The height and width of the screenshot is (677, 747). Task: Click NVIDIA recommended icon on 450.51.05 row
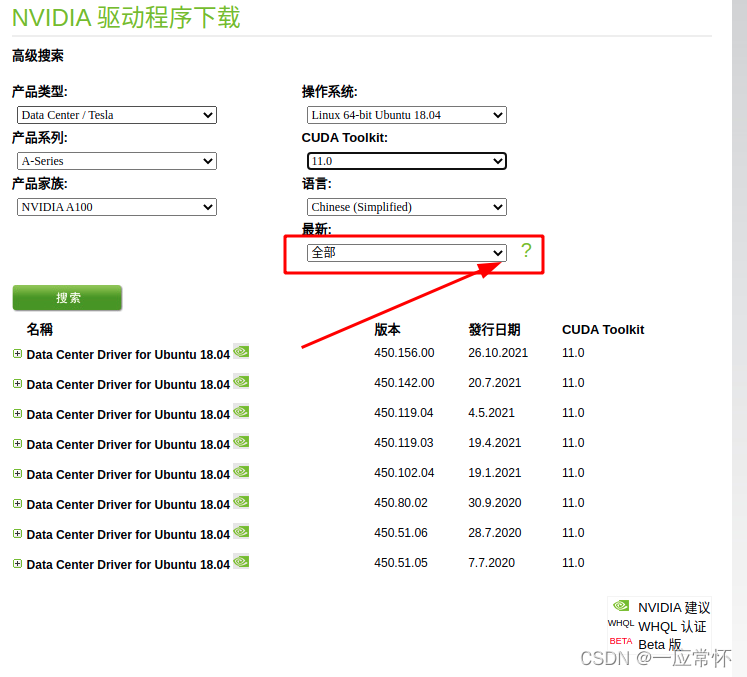click(x=241, y=561)
